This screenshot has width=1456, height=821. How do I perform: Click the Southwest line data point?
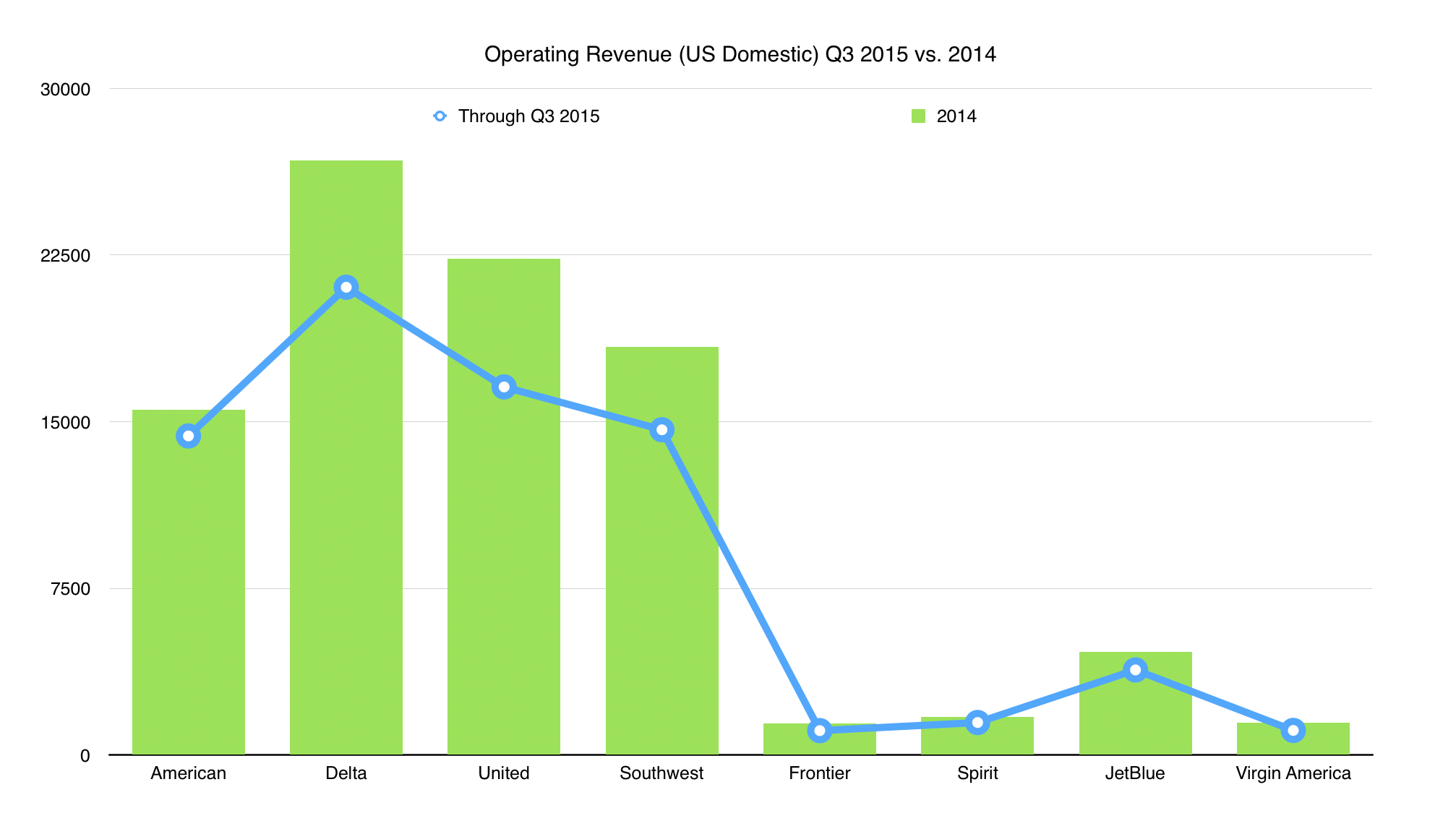click(x=661, y=430)
